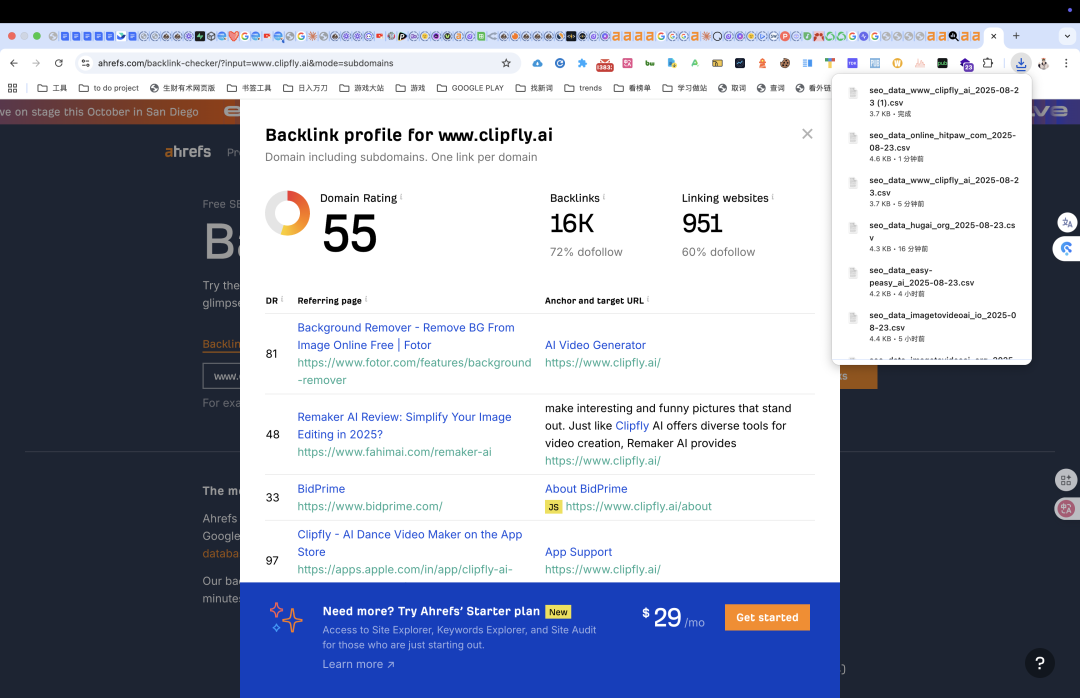Click the blue cloud download extension icon
Viewport: 1080px width, 698px height.
pos(537,63)
